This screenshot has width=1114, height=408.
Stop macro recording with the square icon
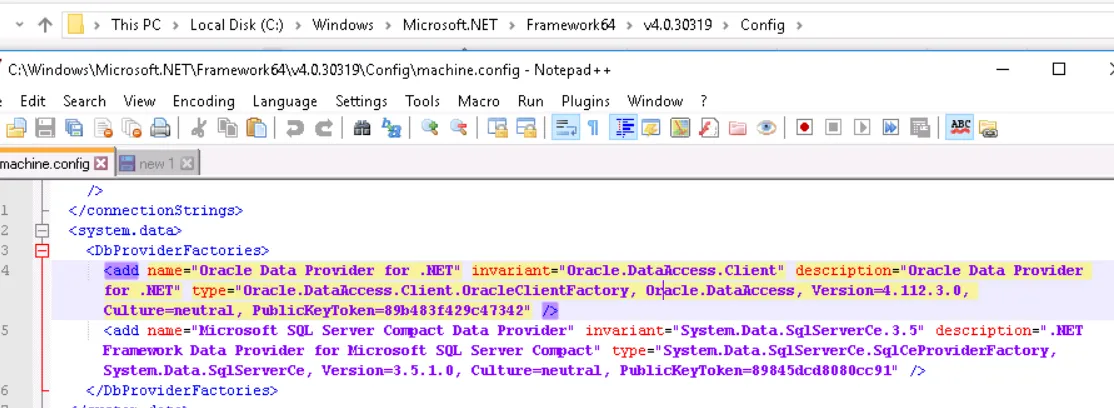click(833, 128)
